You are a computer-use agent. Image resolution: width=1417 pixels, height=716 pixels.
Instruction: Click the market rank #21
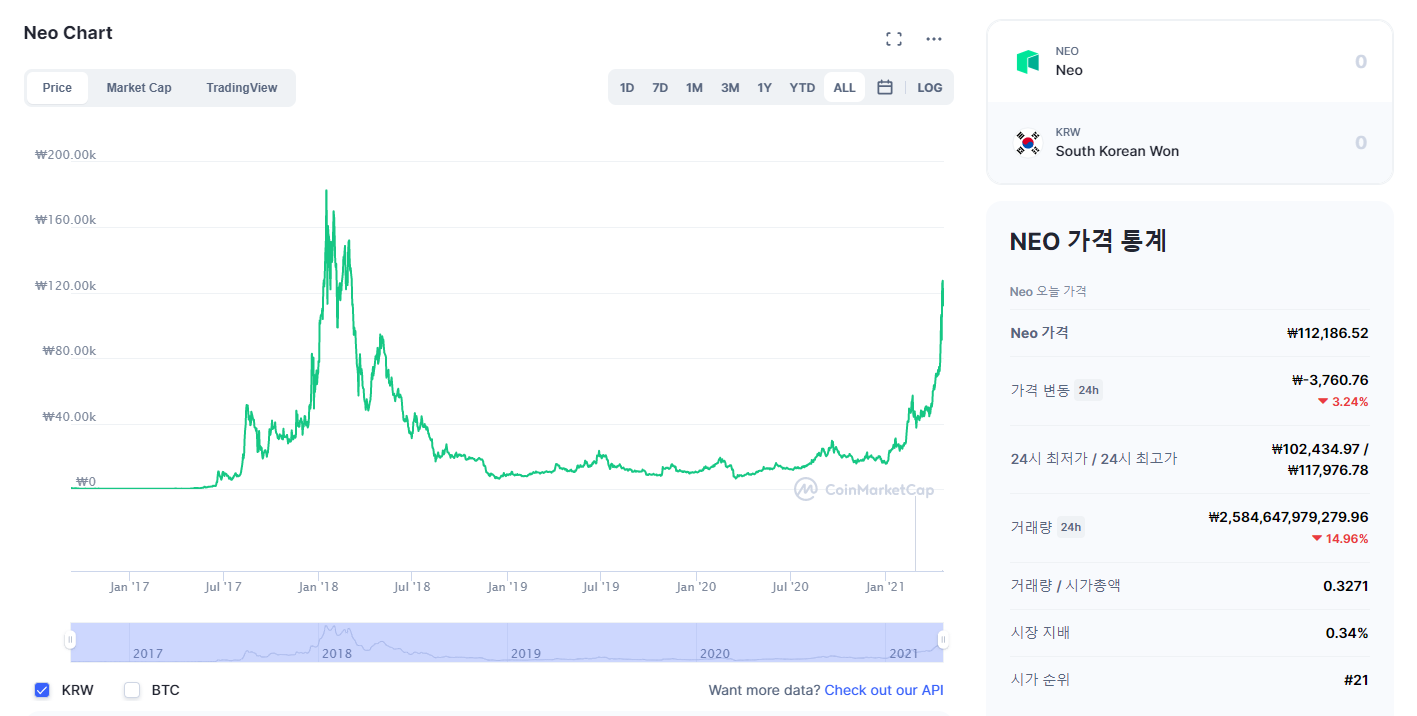coord(1356,680)
